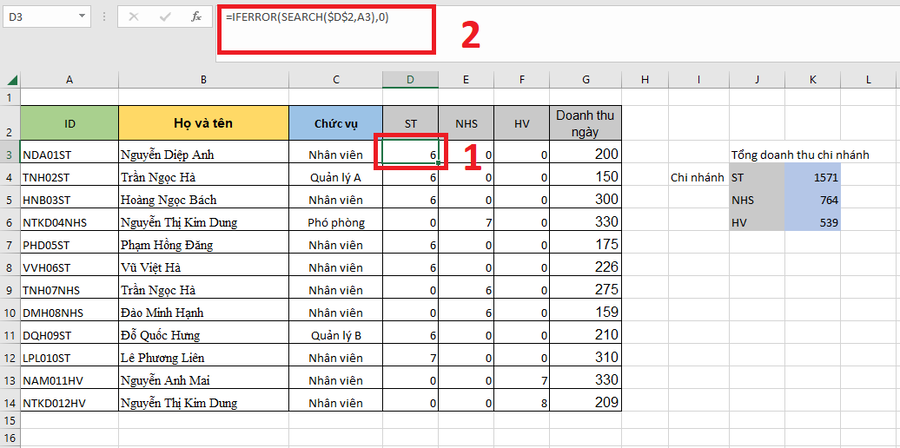The height and width of the screenshot is (448, 900).
Task: Select column G header
Action: 585,80
